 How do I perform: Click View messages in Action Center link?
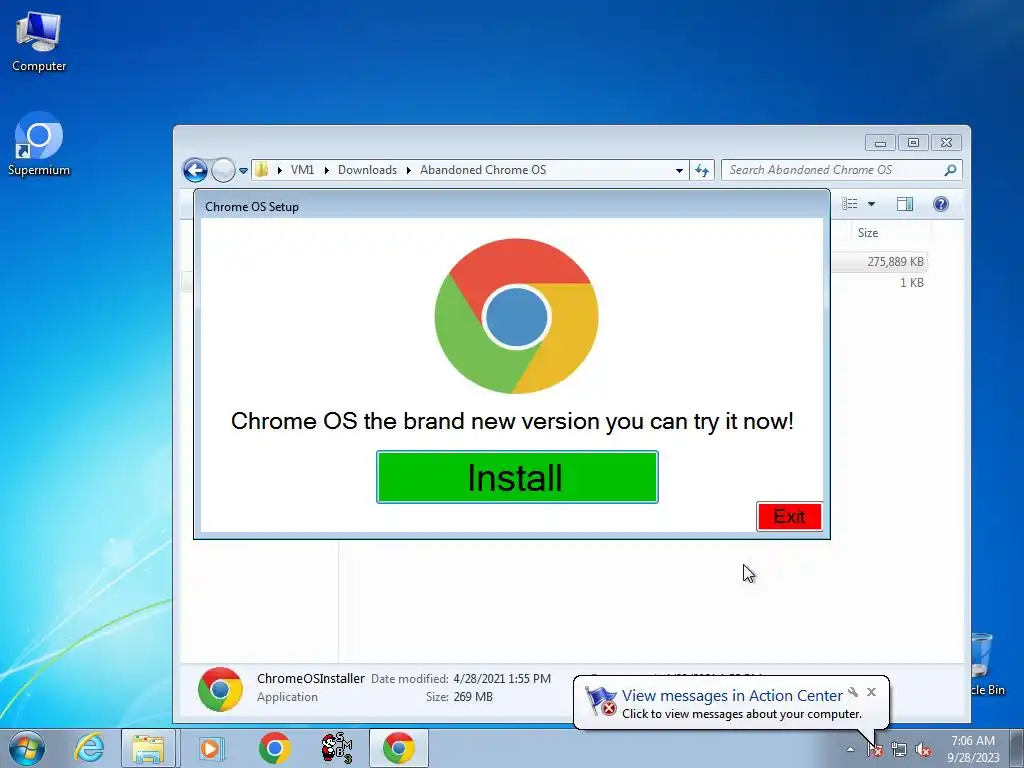pyautogui.click(x=732, y=696)
